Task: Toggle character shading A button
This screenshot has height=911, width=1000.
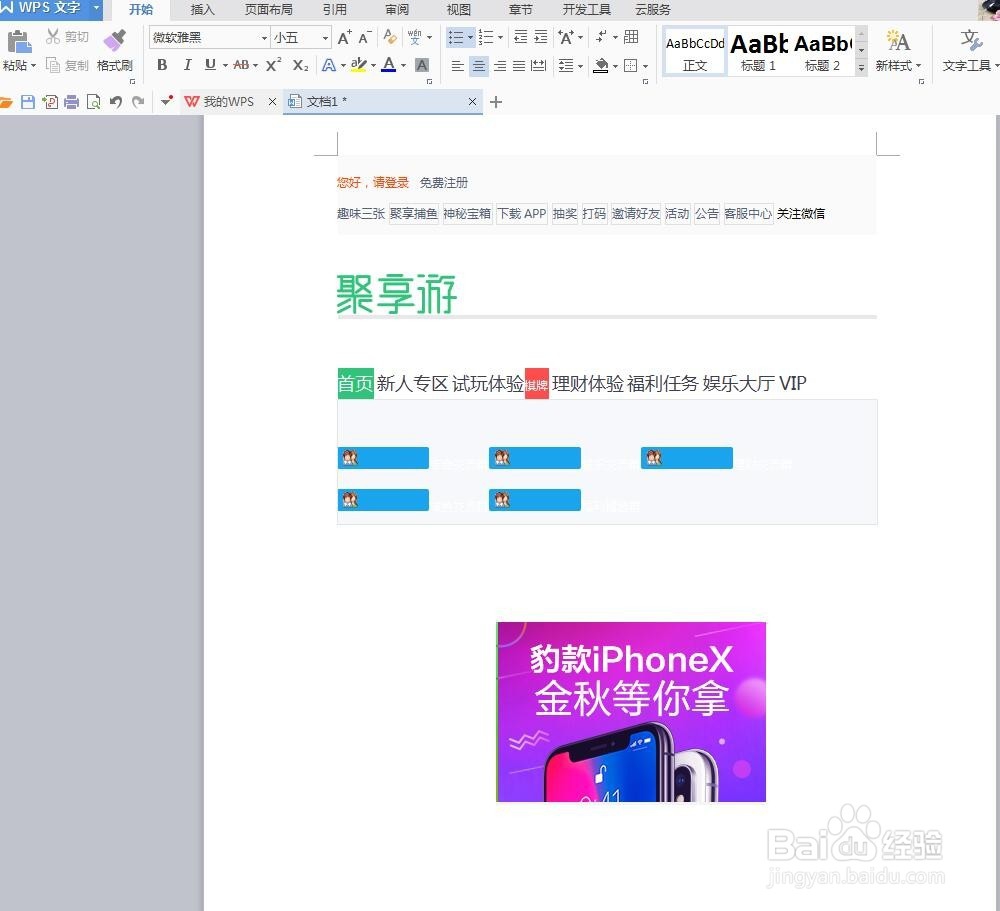Action: click(x=422, y=65)
